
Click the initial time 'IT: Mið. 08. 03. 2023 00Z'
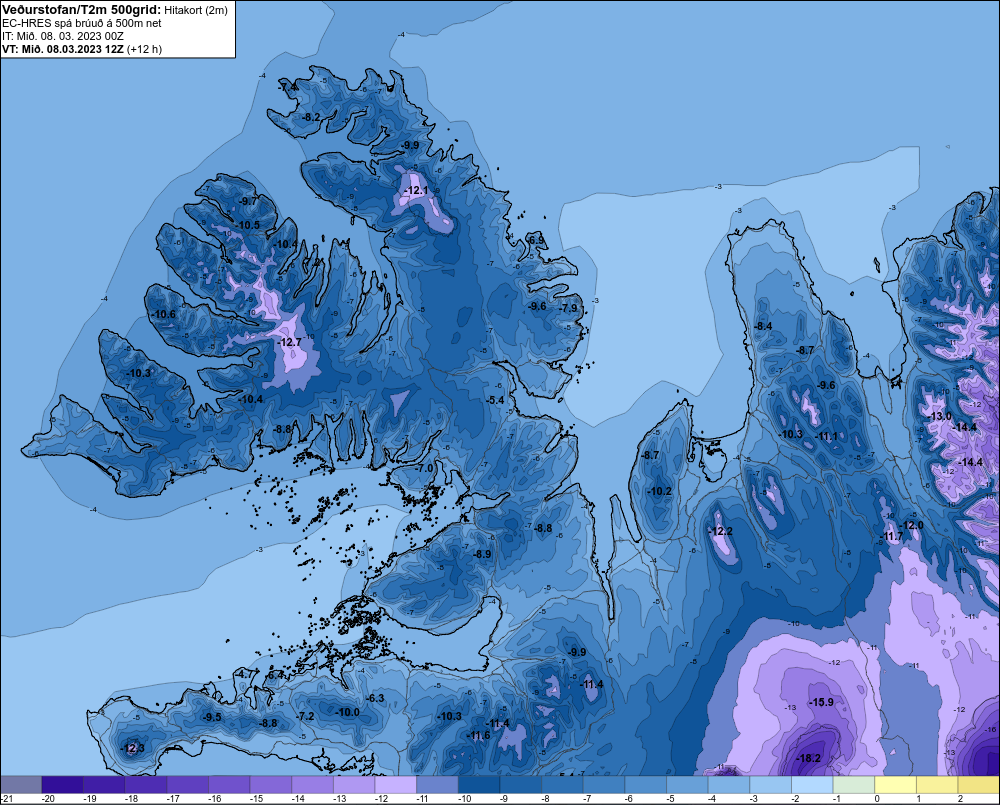[62, 36]
